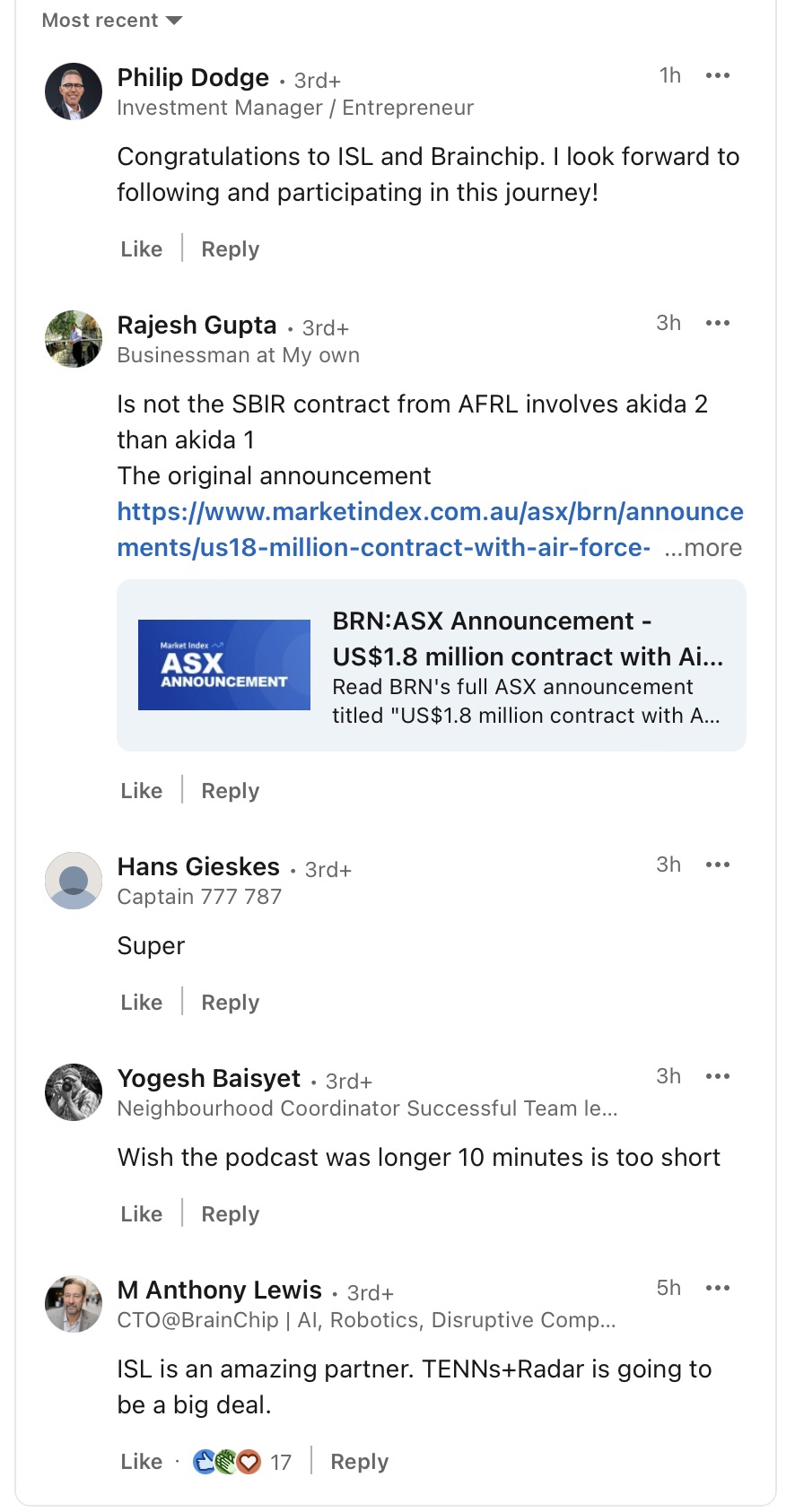Open three-dot menu on Rajesh Gupta's comment
Viewport: 795px width, 1512px height.
(x=718, y=323)
